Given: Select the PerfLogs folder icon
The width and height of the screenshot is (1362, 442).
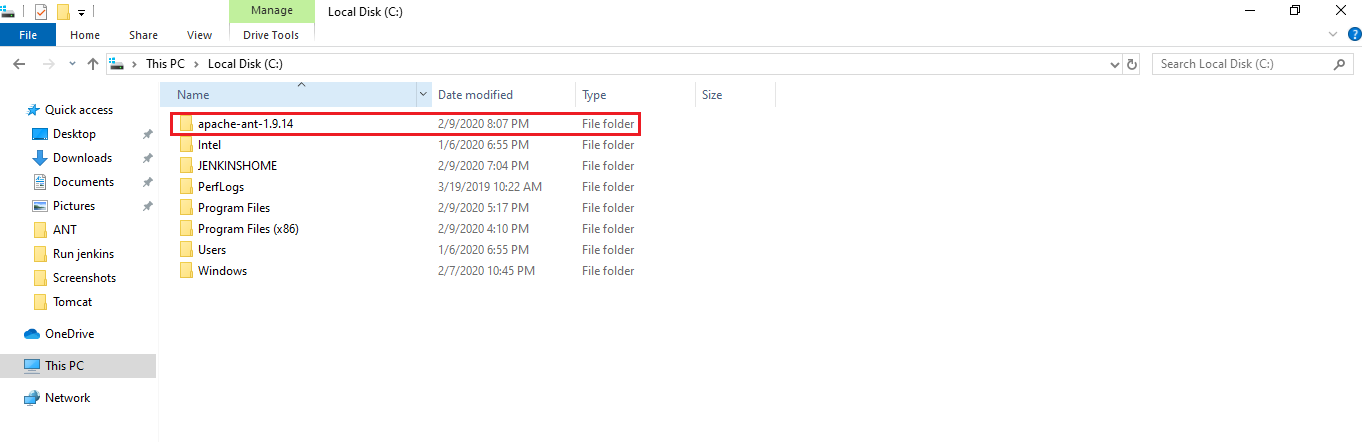Looking at the screenshot, I should pos(186,187).
